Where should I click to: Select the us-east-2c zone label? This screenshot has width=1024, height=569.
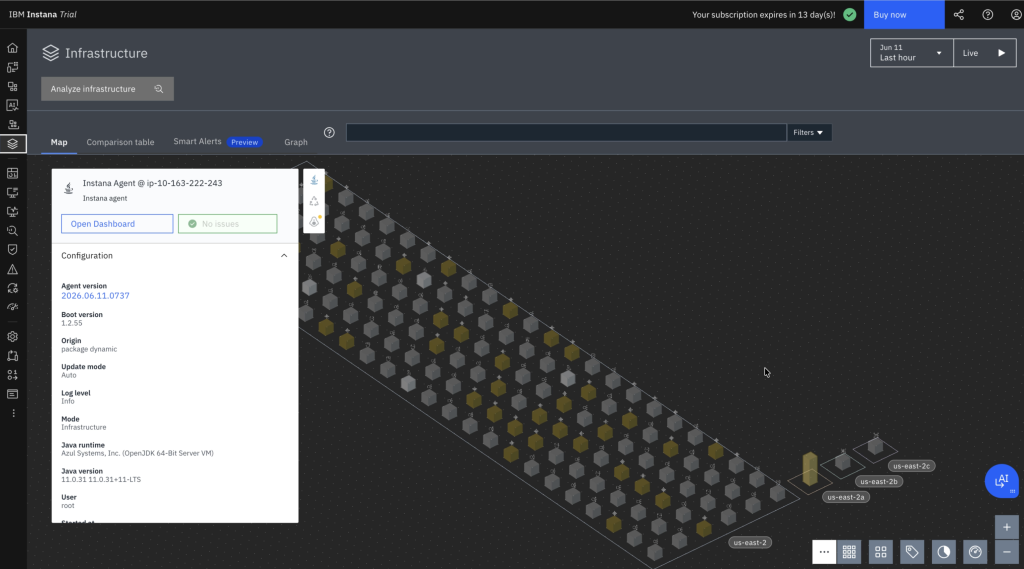pyautogui.click(x=911, y=466)
